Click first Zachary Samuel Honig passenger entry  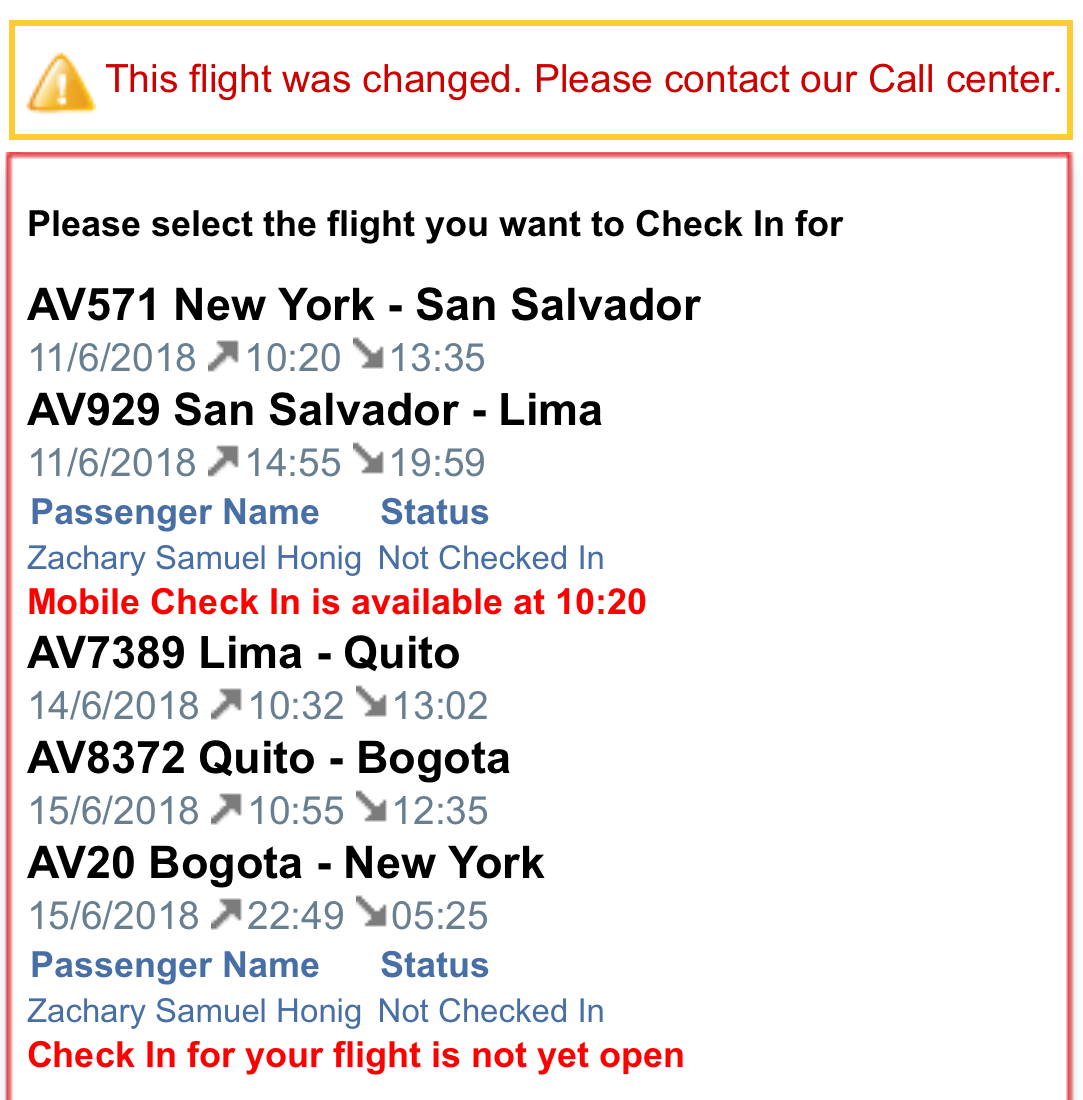click(x=194, y=558)
